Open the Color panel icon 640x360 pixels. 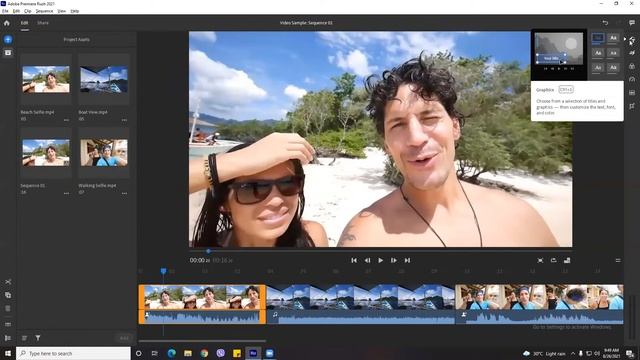[x=632, y=66]
